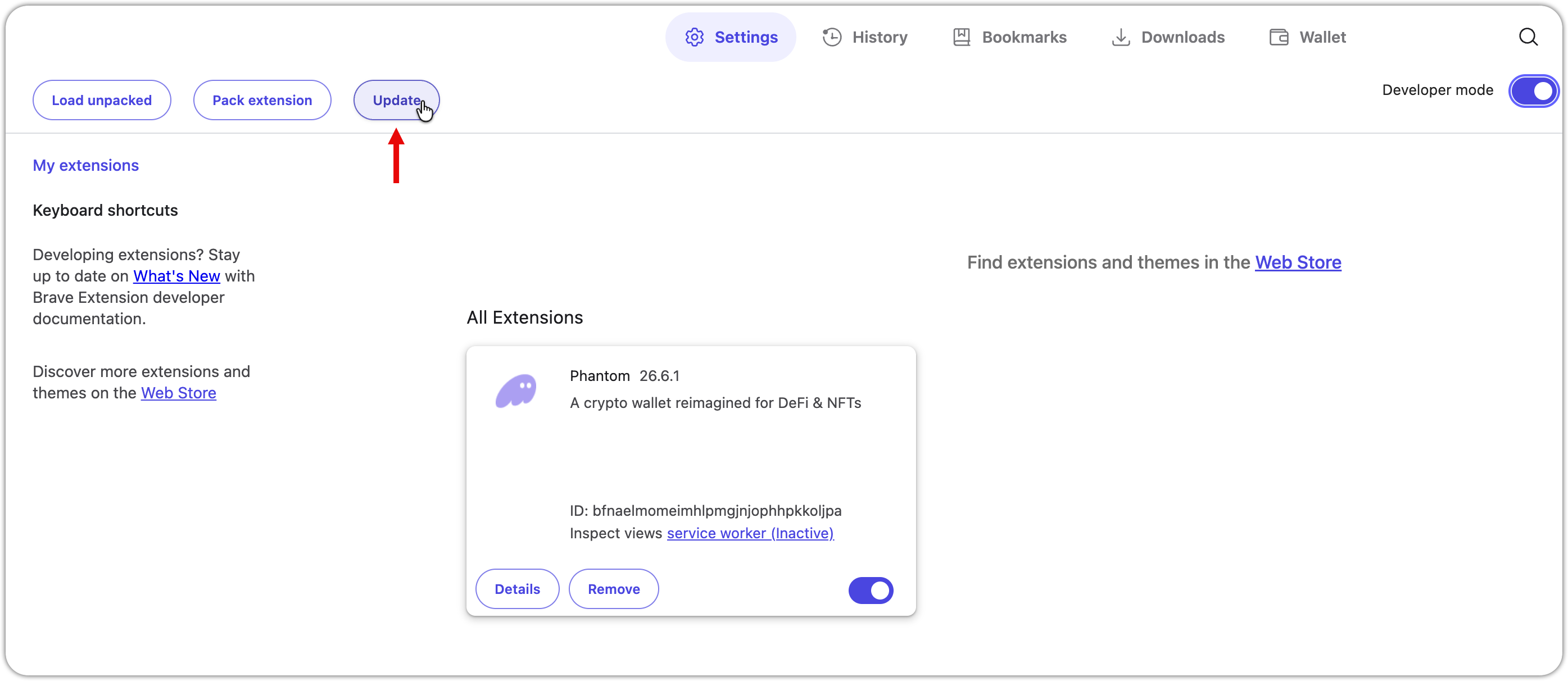
Task: Open search with the magnifier icon
Action: (1528, 37)
